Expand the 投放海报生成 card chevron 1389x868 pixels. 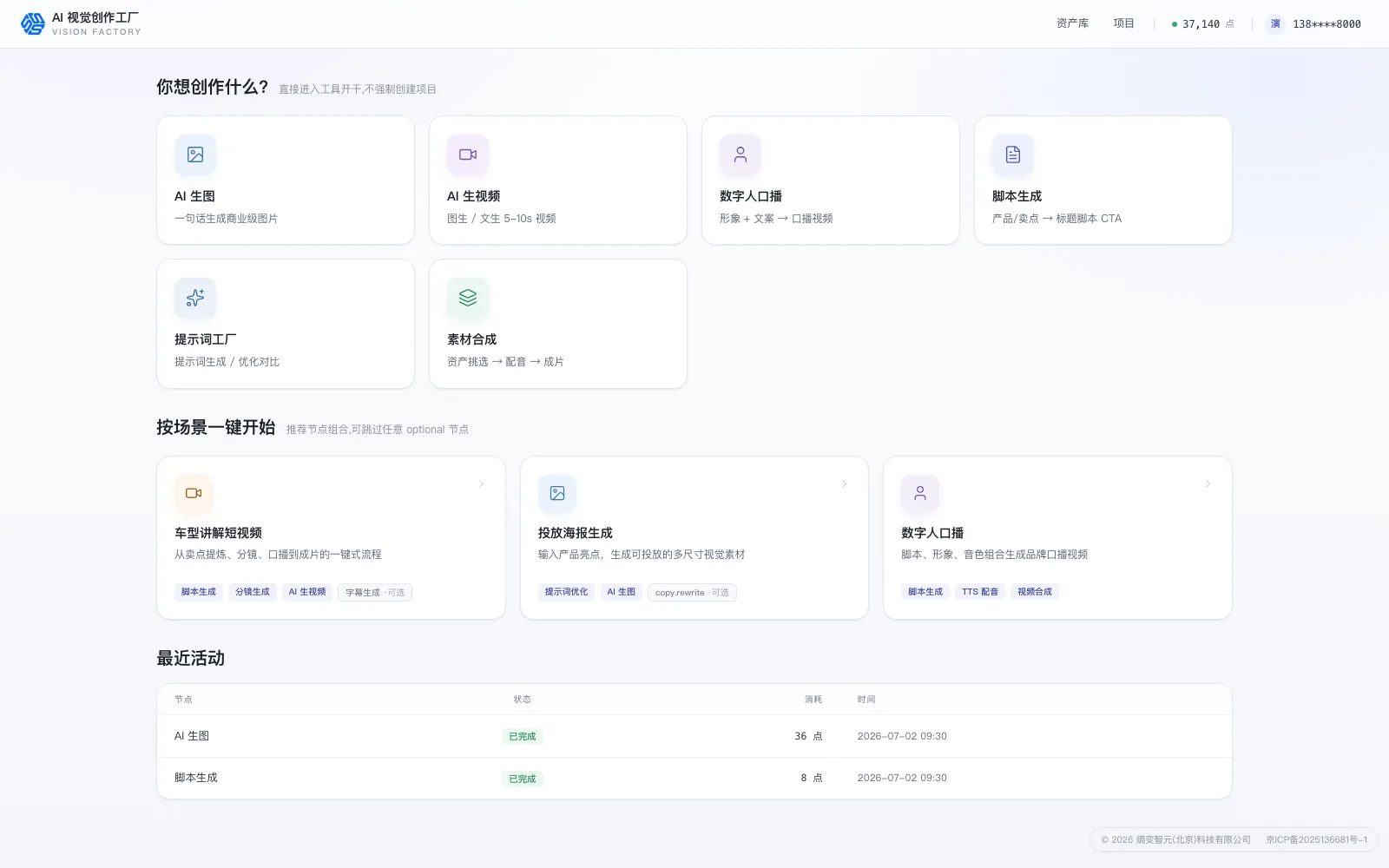tap(844, 484)
